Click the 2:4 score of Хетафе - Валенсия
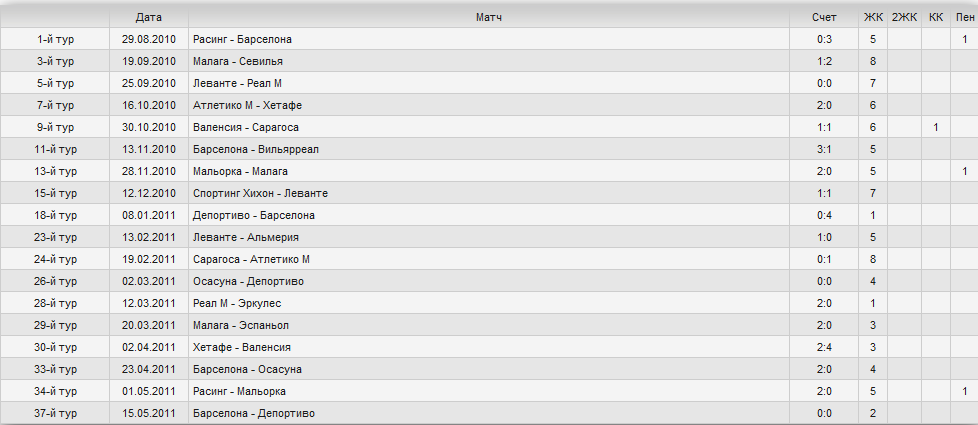 (824, 348)
